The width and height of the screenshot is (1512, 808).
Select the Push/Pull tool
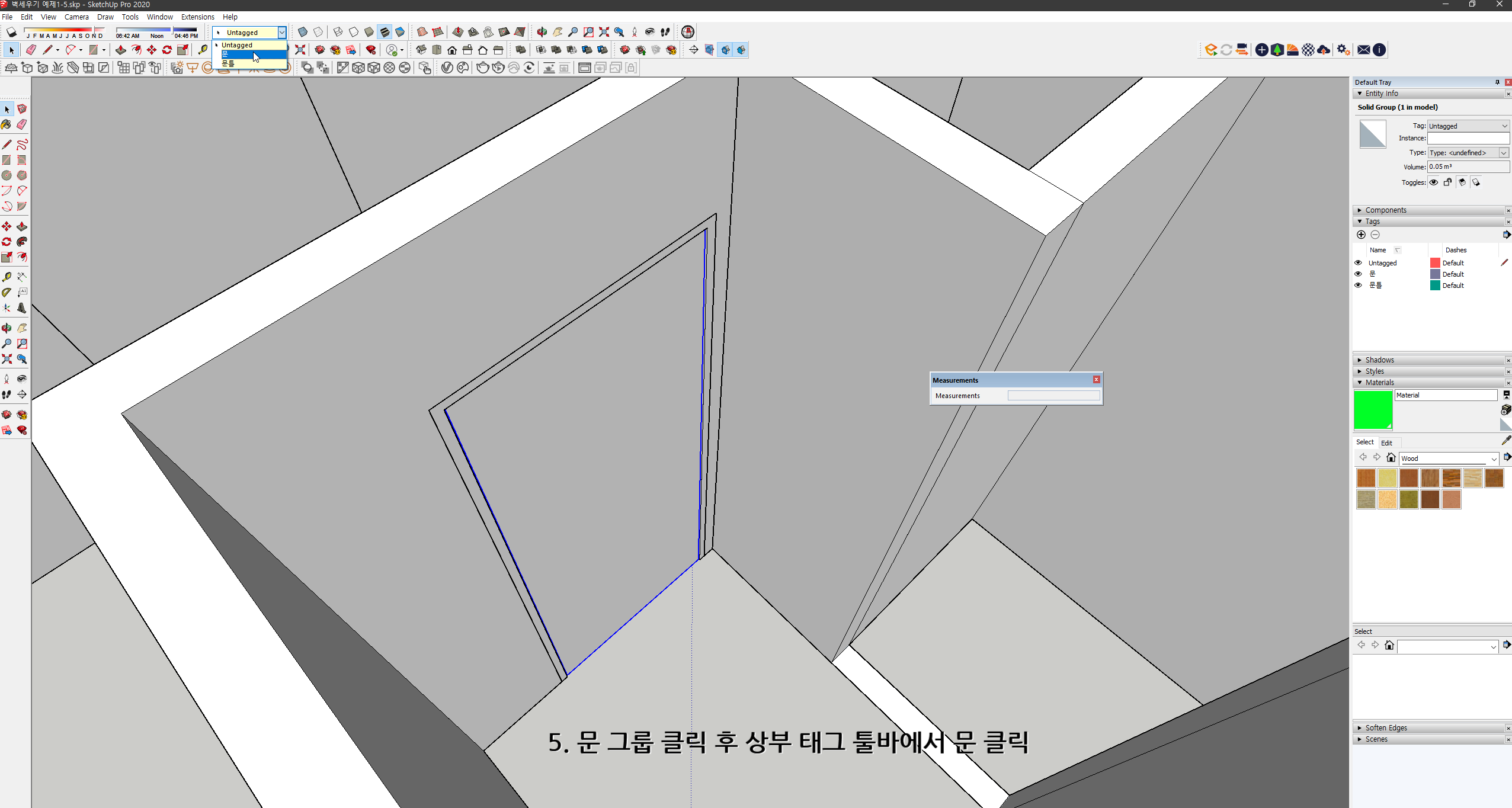22,226
